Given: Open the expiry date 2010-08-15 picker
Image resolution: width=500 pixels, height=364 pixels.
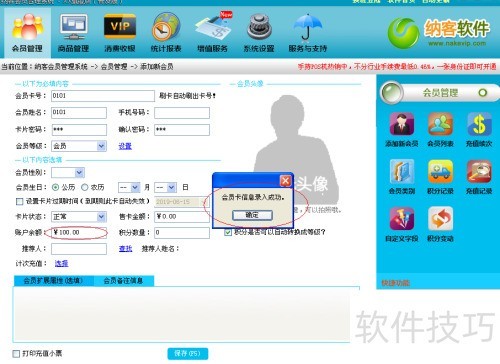Looking at the screenshot, I should coord(181,202).
